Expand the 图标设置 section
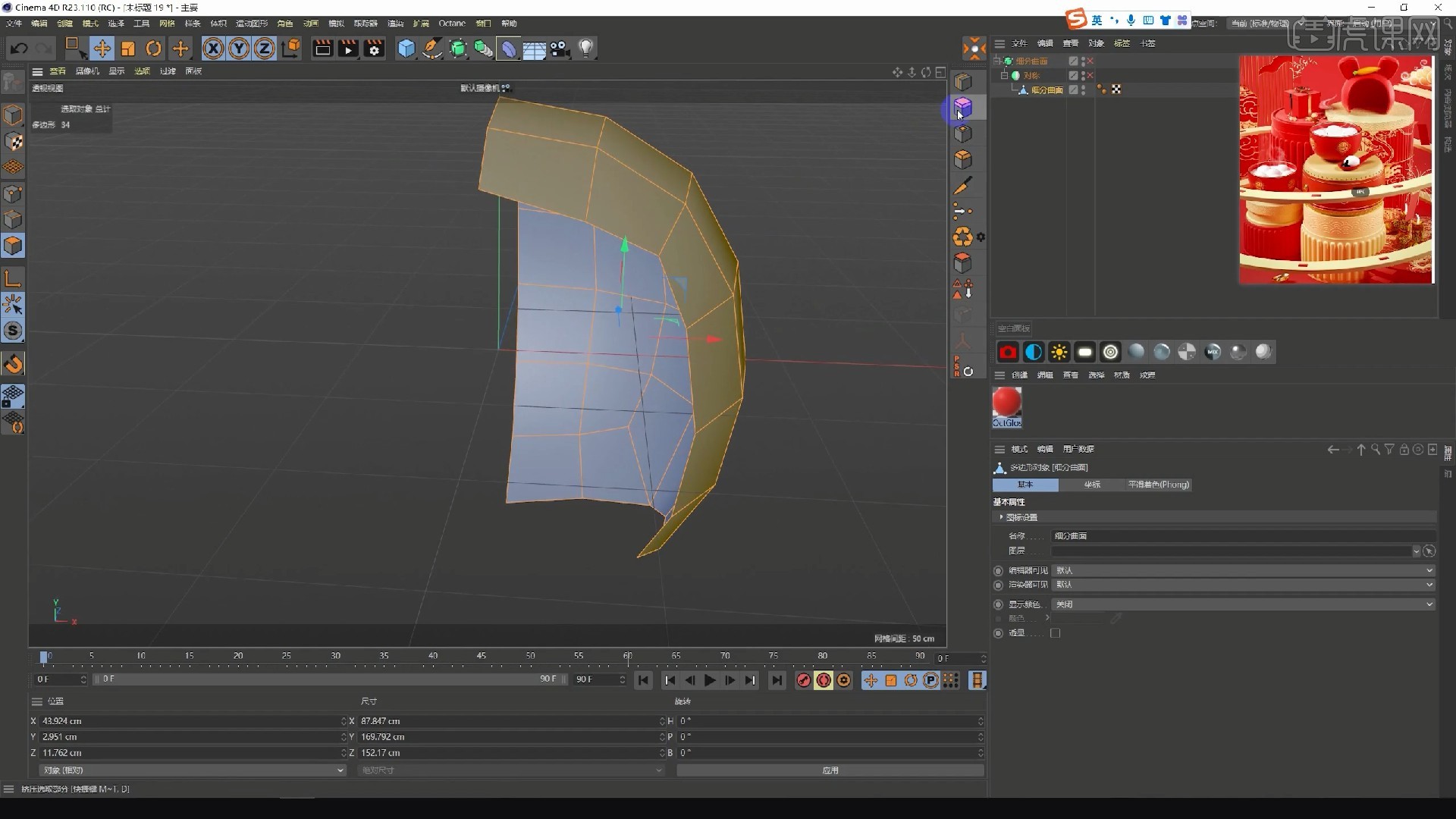 click(1002, 517)
